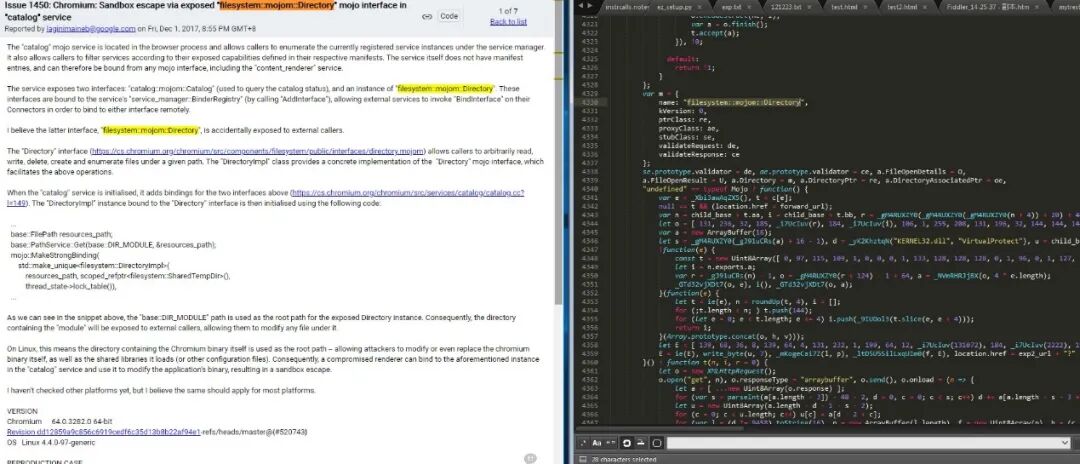Toggle whole word search option

click(611, 443)
